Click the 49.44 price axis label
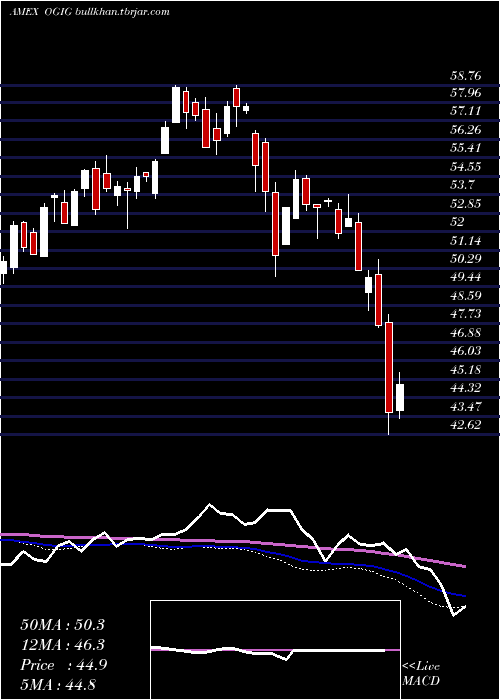Viewport: 500px width, 700px height. pos(465,277)
